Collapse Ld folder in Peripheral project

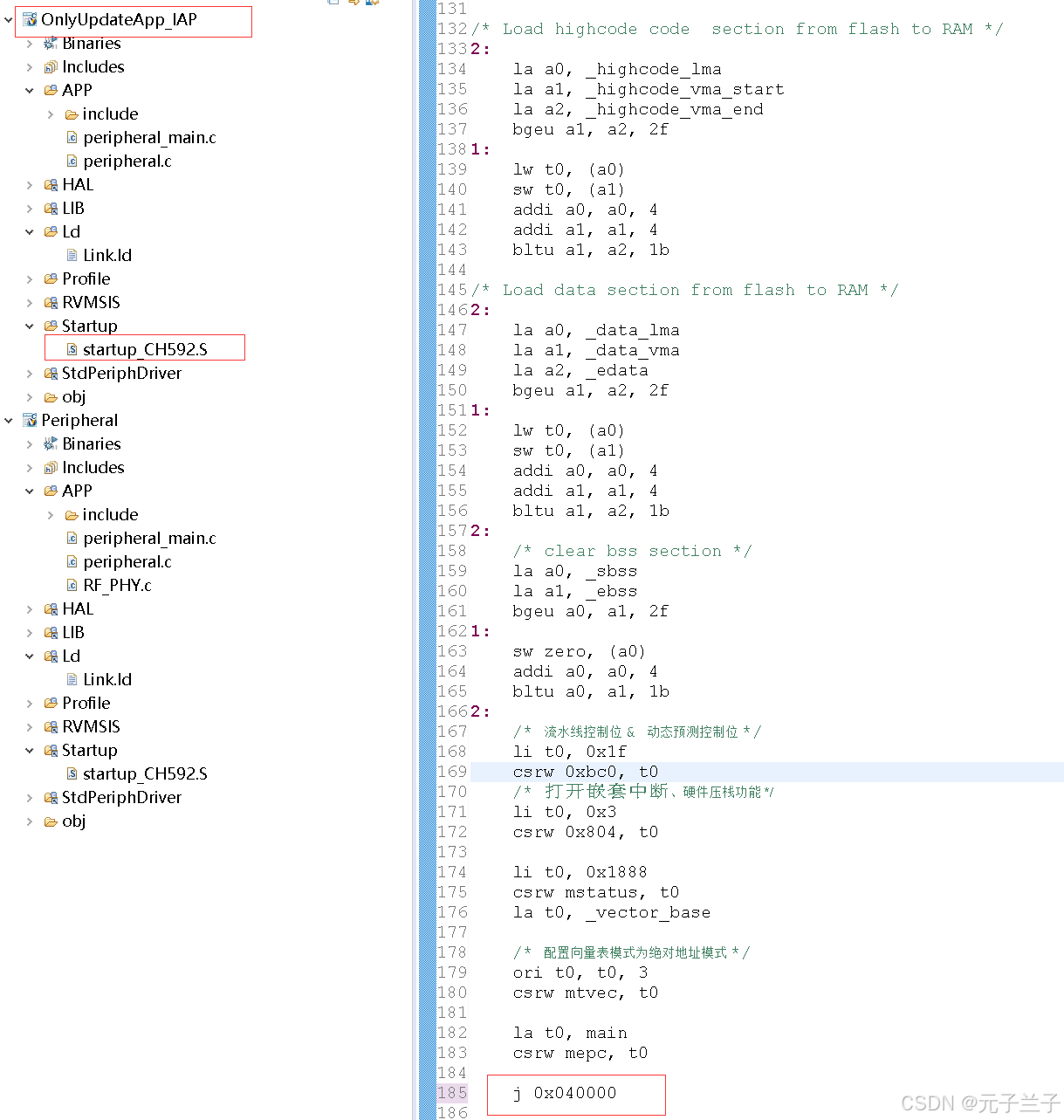point(30,656)
